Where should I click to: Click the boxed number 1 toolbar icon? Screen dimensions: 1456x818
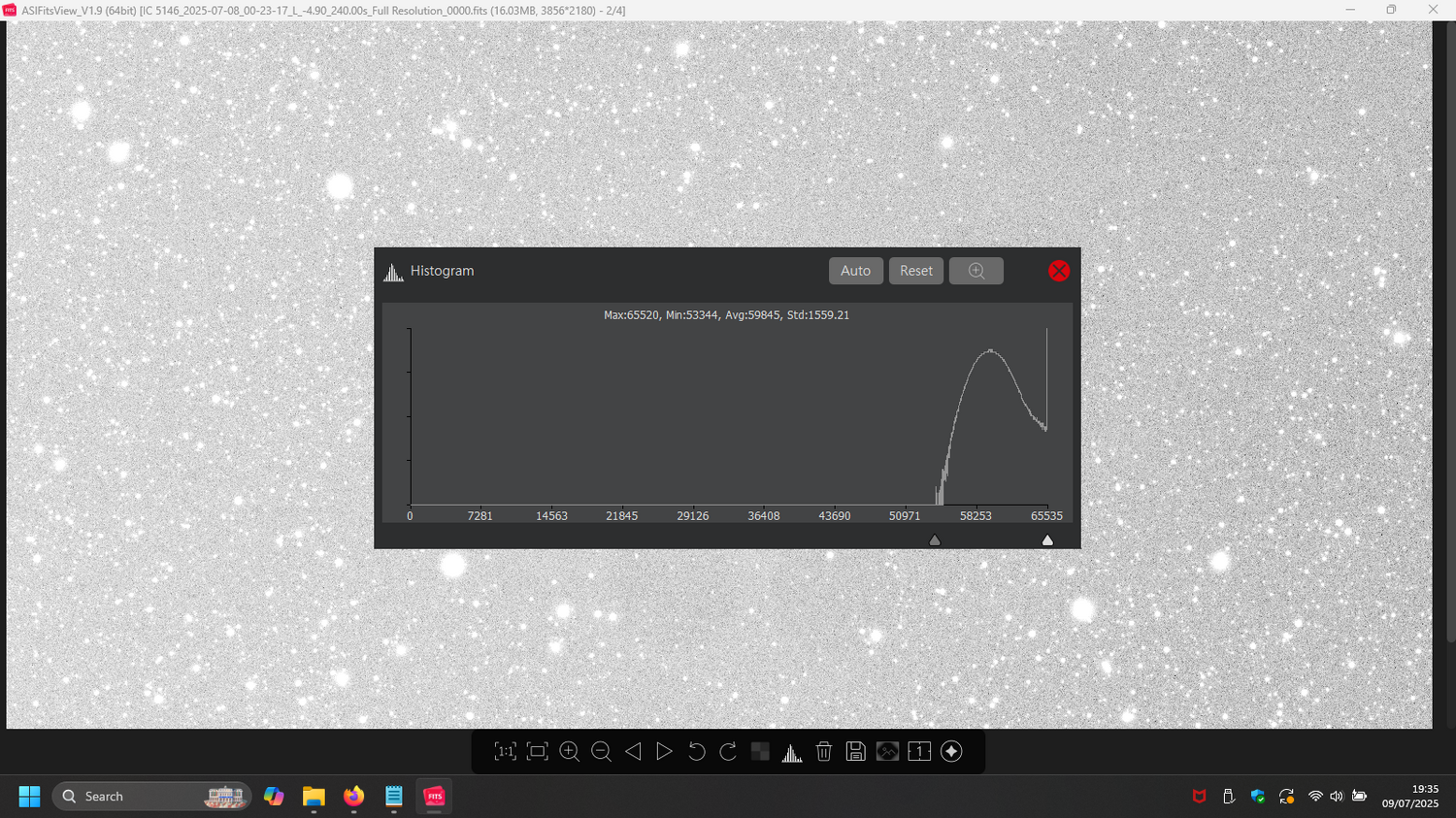(919, 752)
